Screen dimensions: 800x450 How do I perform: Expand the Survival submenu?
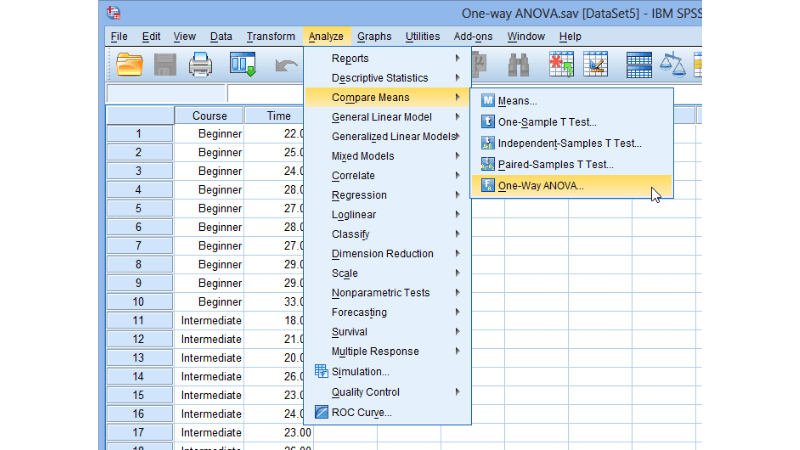pos(387,332)
